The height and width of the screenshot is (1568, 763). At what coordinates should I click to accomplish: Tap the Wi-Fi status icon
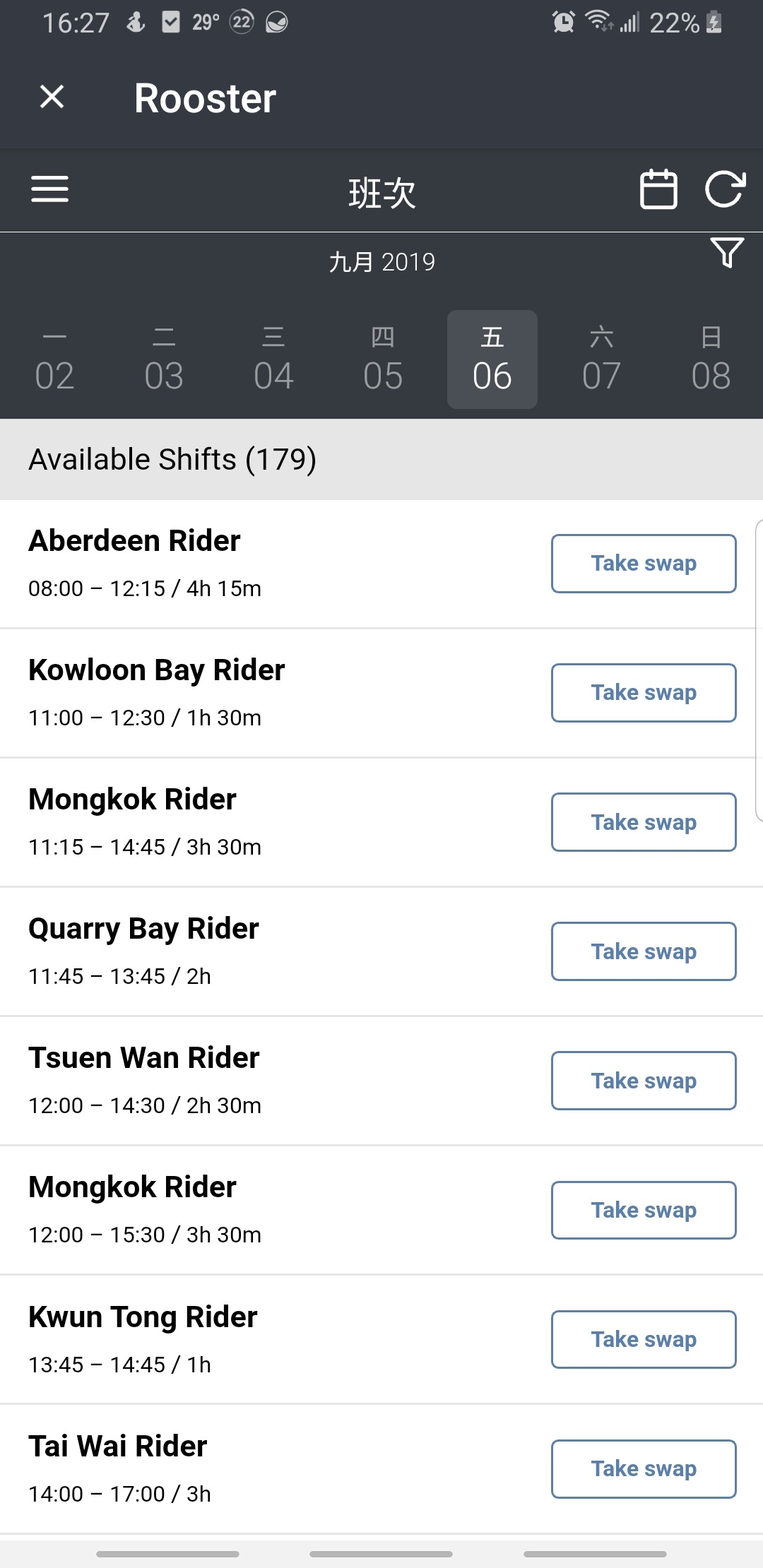(x=598, y=23)
